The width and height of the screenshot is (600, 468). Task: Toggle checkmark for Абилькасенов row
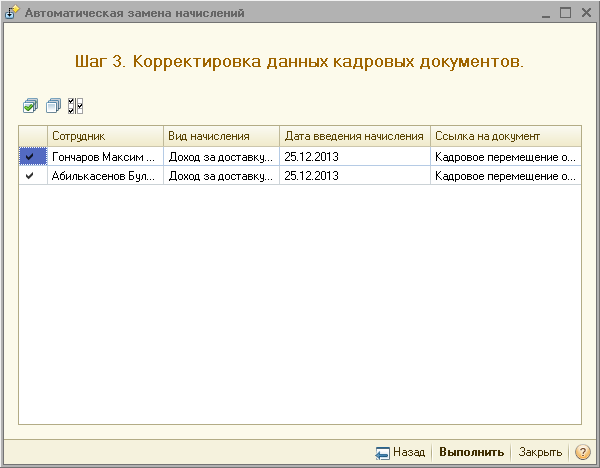tap(31, 175)
